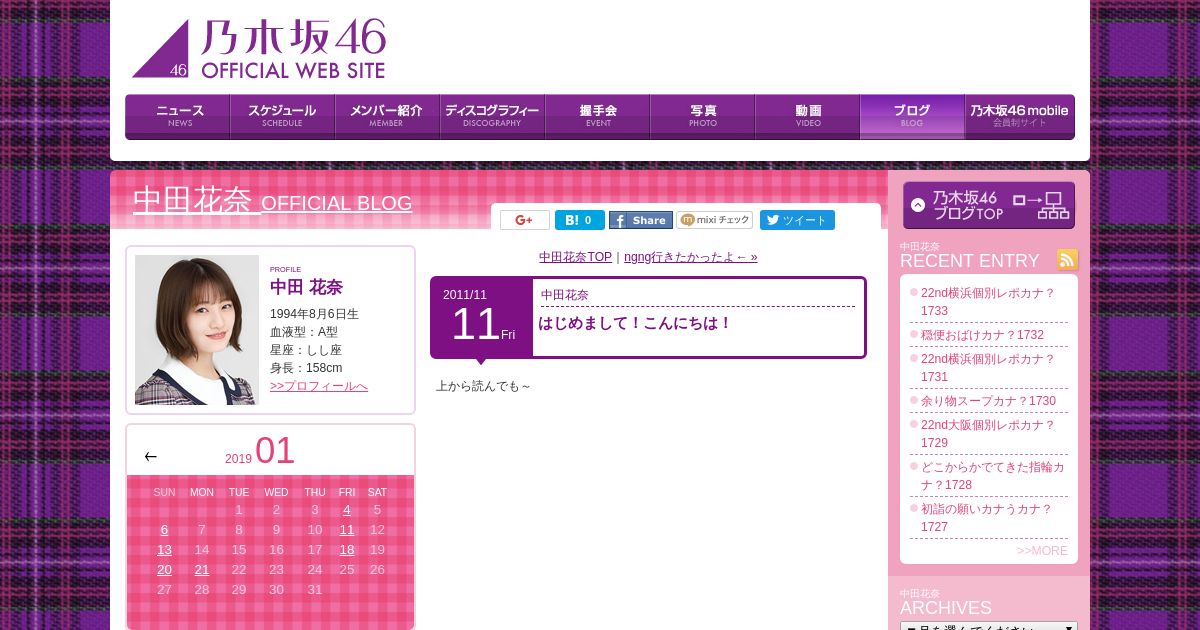
Task: Select calendar date 21
Action: click(202, 570)
